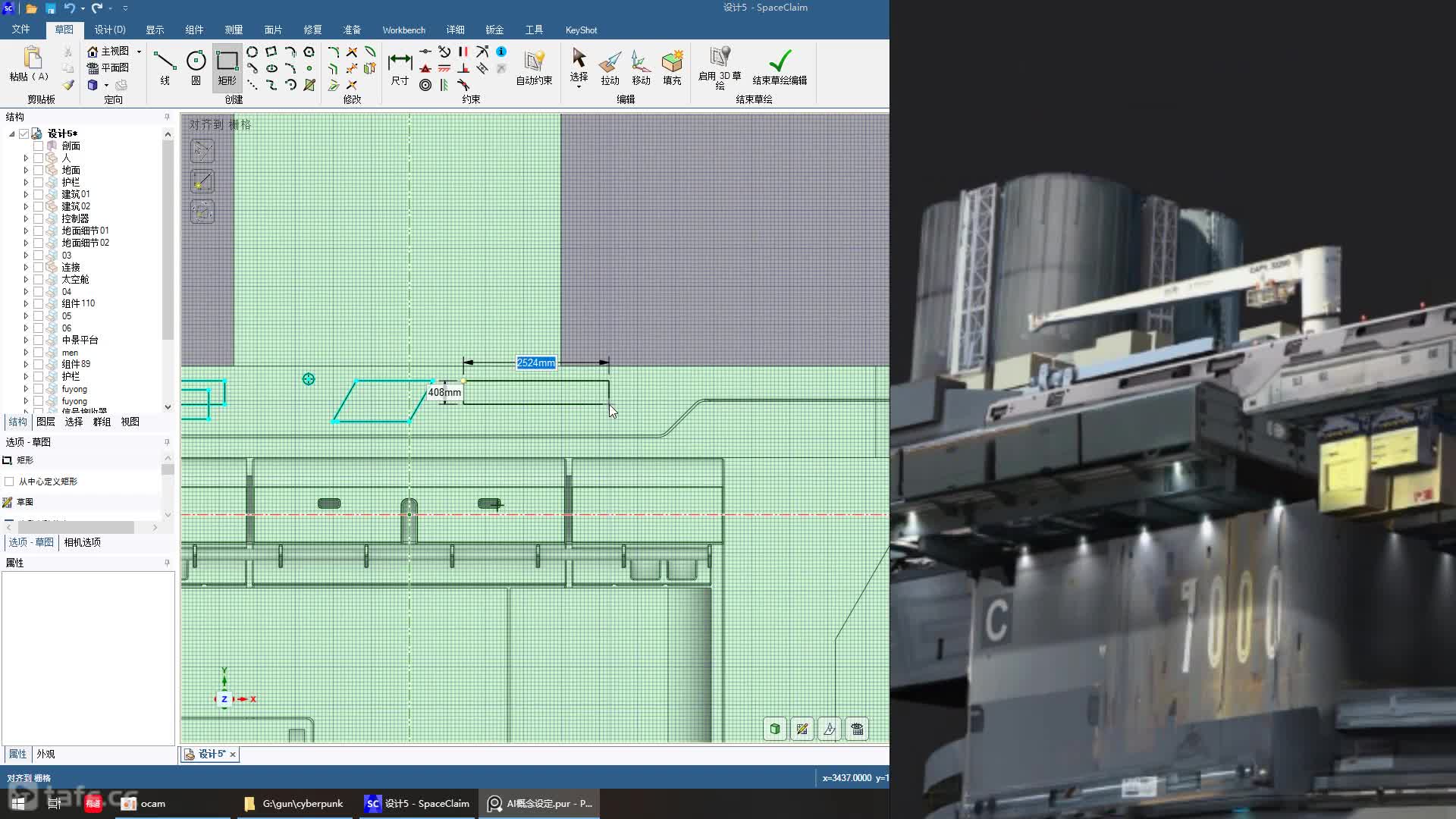This screenshot has height=819, width=1456.
Task: Click End Sketch Editing green checkmark
Action: 780,67
